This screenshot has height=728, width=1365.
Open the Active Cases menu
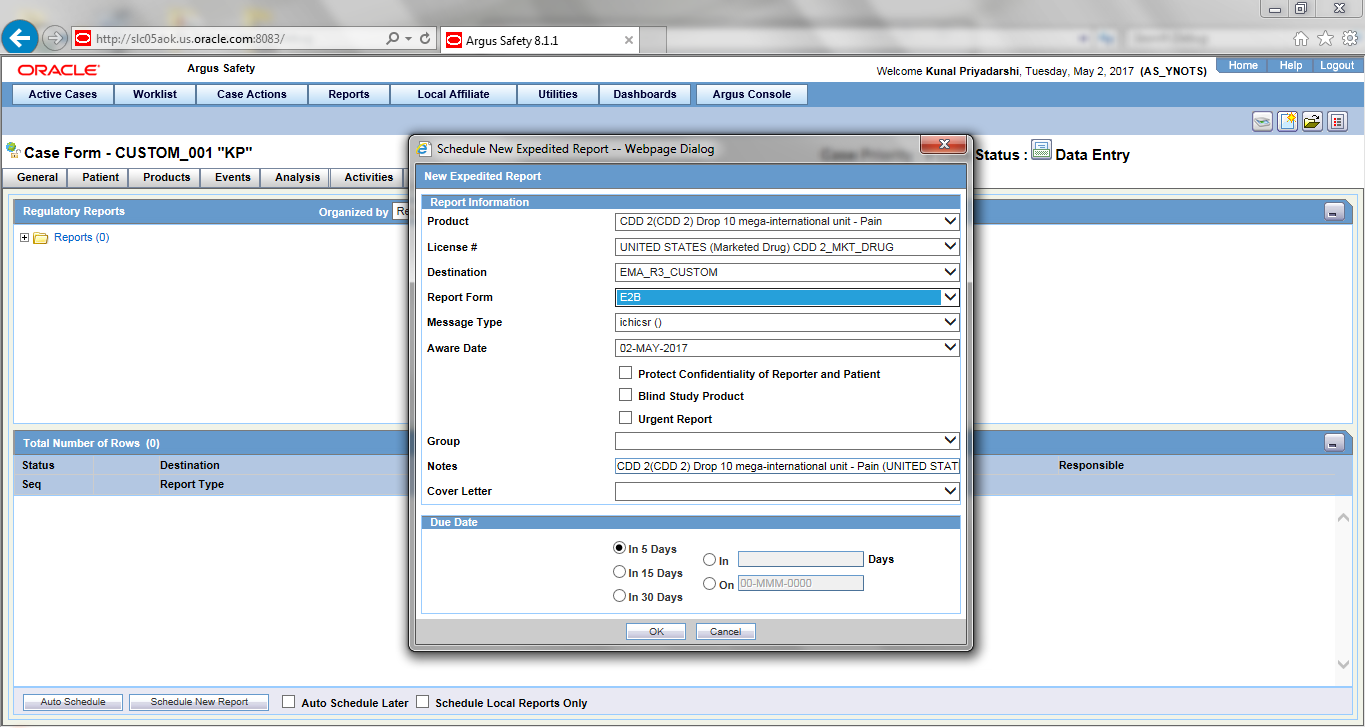pos(63,94)
